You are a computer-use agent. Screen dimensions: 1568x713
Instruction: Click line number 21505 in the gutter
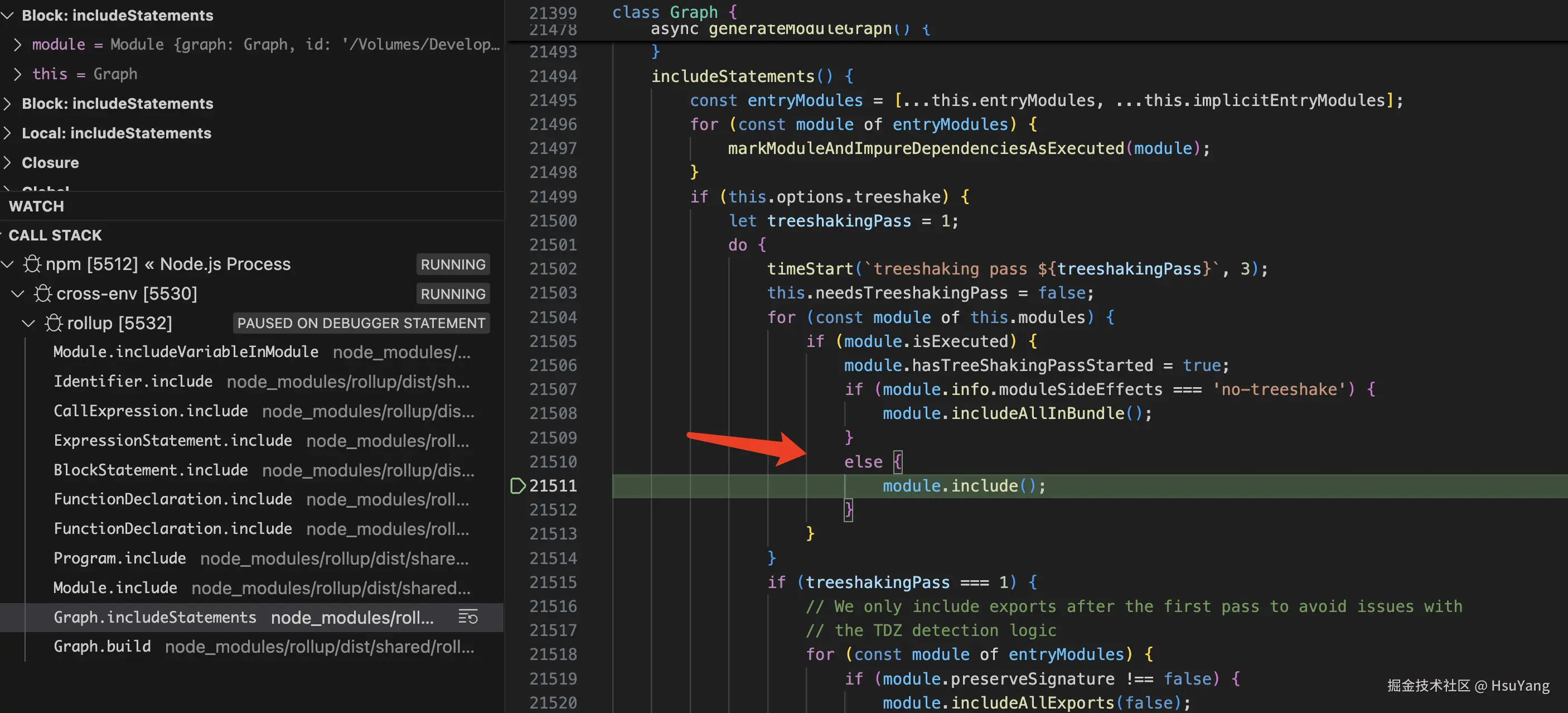[x=552, y=341]
